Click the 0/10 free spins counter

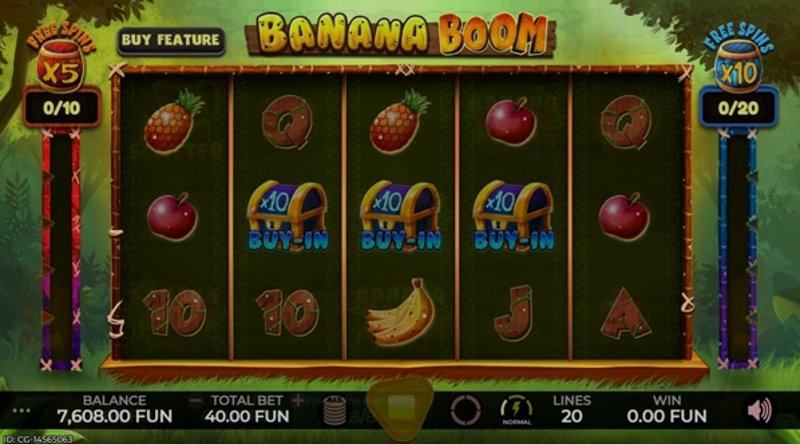61,108
